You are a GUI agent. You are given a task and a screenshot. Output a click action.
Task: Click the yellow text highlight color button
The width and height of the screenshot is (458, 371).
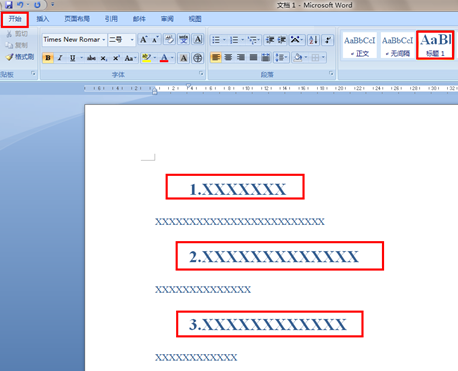click(146, 58)
